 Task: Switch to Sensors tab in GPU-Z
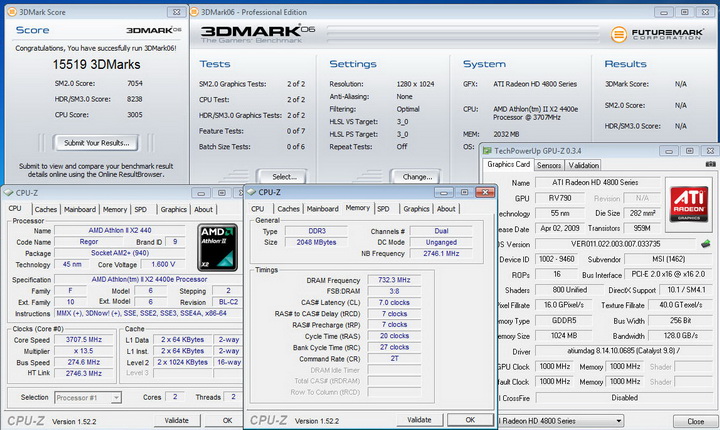549,165
